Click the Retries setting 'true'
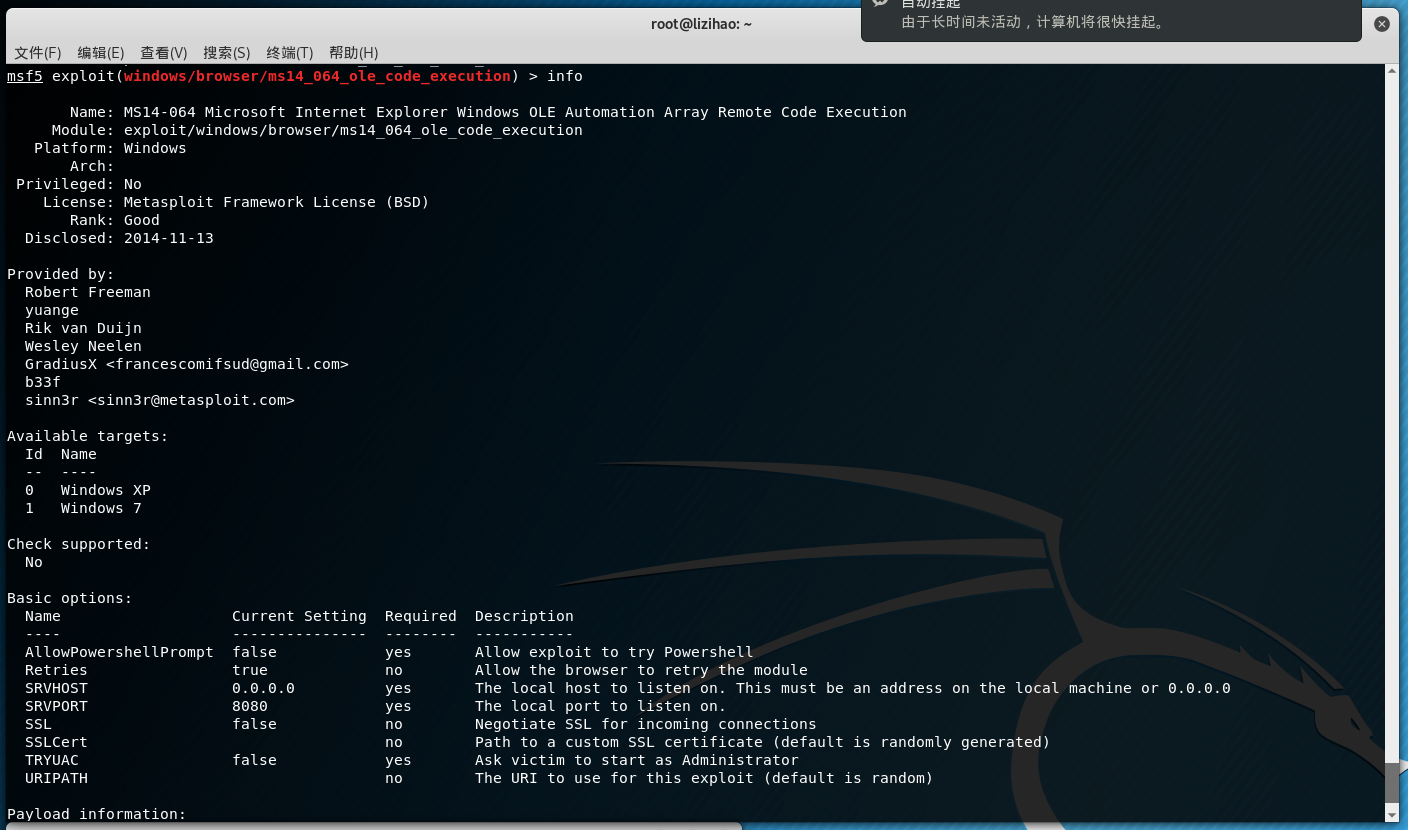Image resolution: width=1408 pixels, height=830 pixels. 250,670
